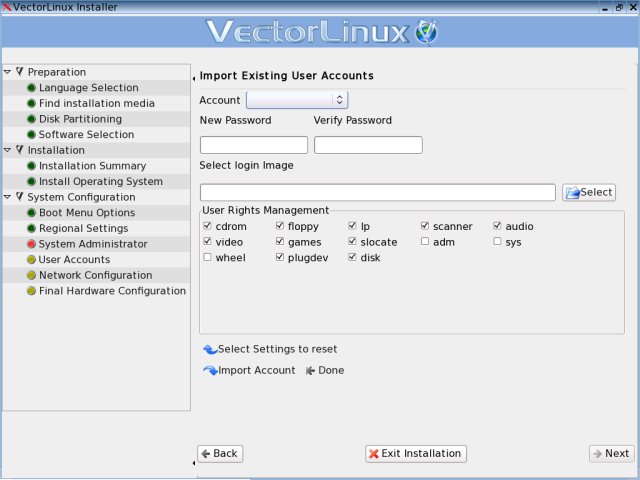
Task: Enable the sys group checkbox
Action: (497, 242)
